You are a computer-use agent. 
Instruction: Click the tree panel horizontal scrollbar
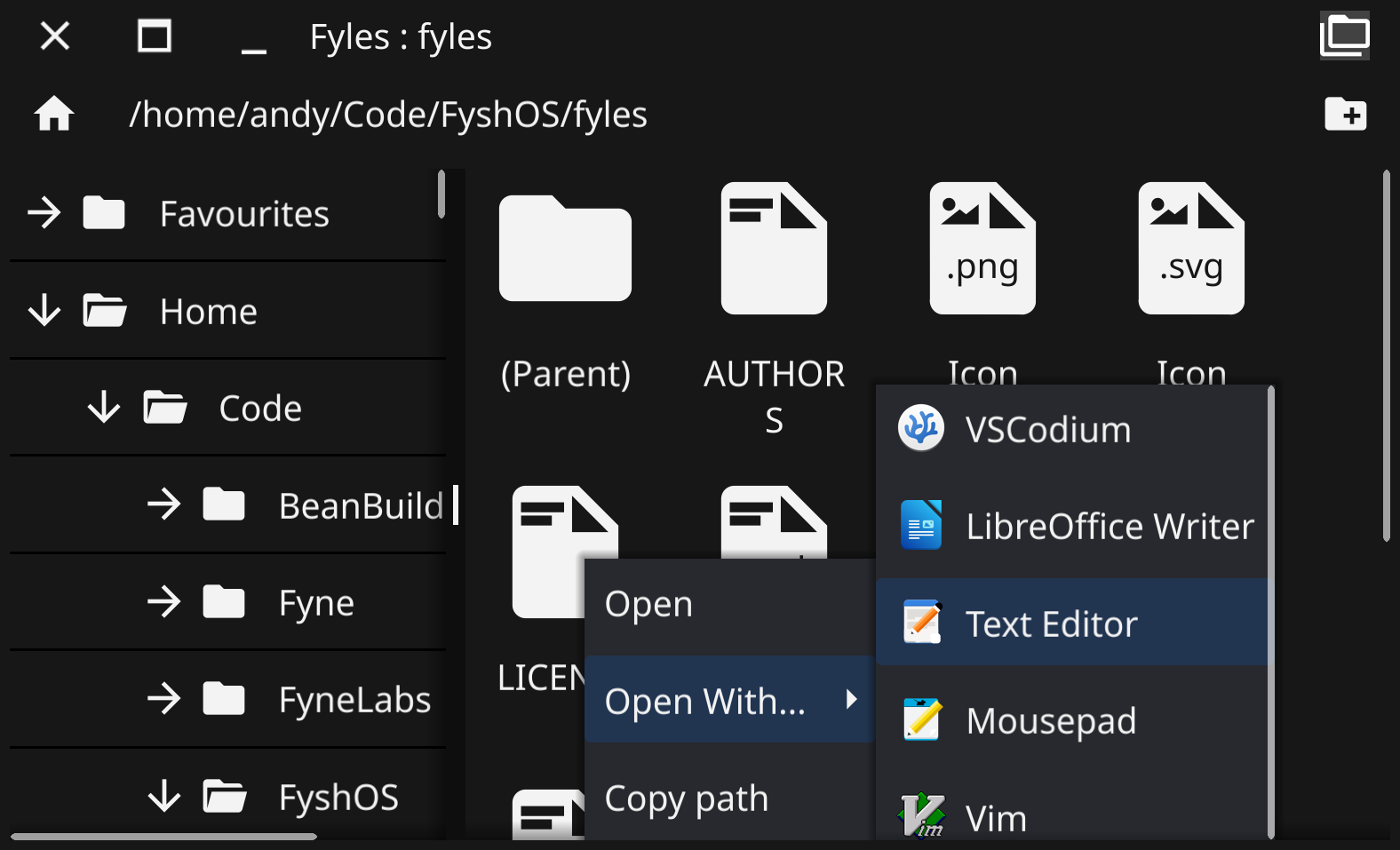(x=163, y=836)
